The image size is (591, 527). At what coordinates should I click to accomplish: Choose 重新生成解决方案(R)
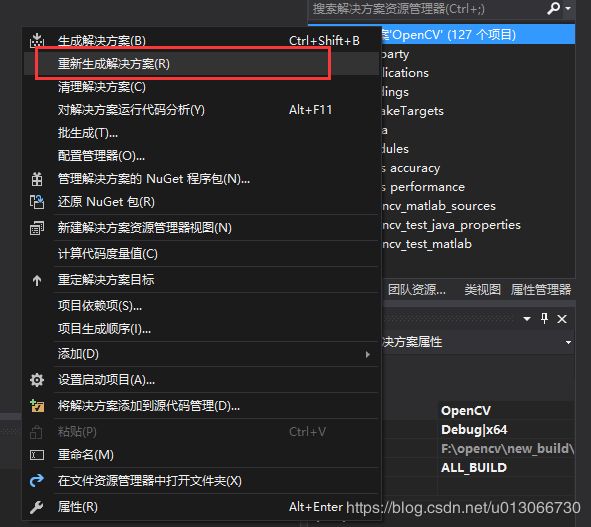(202, 63)
